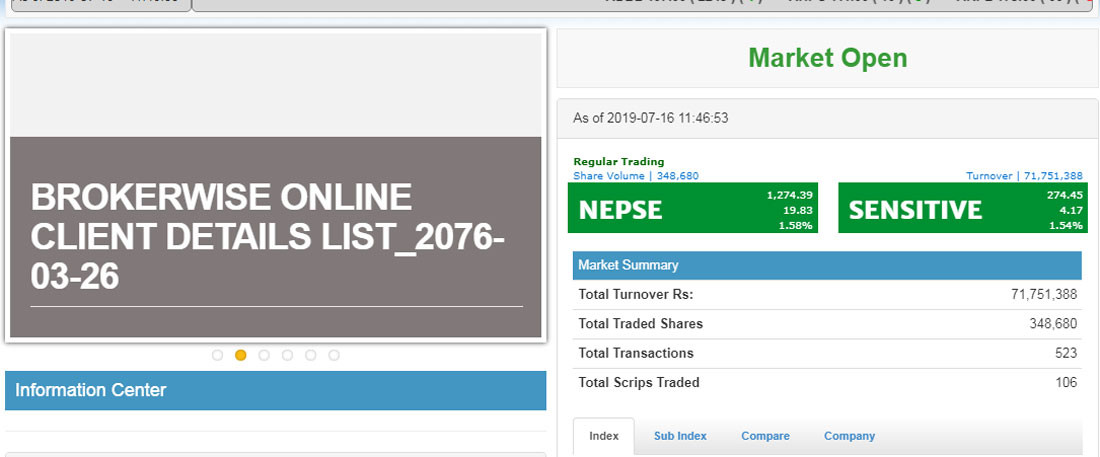Click the 523 transactions value

click(x=1066, y=353)
